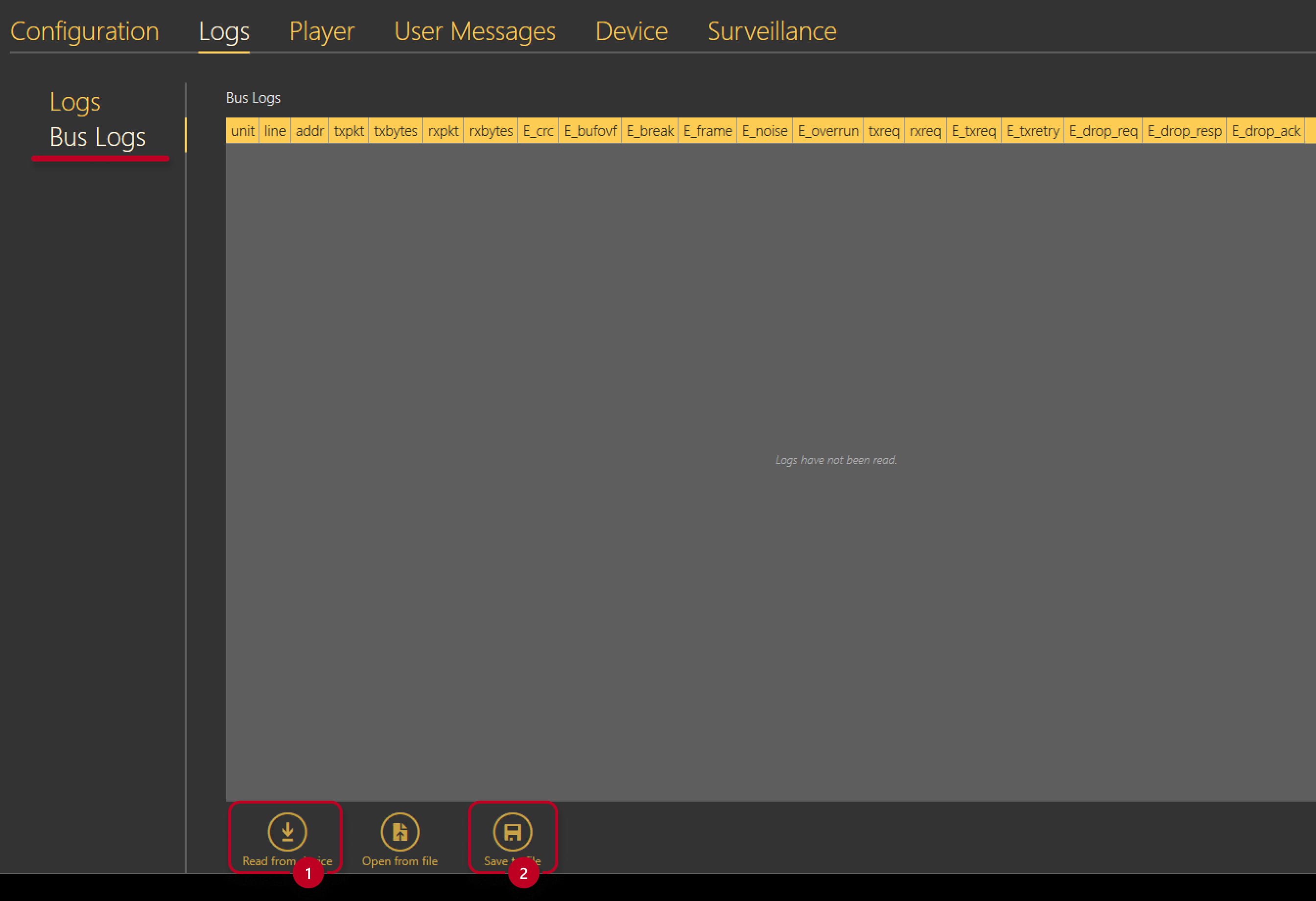Click the Open from file icon
This screenshot has height=901, width=1316.
pos(400,832)
